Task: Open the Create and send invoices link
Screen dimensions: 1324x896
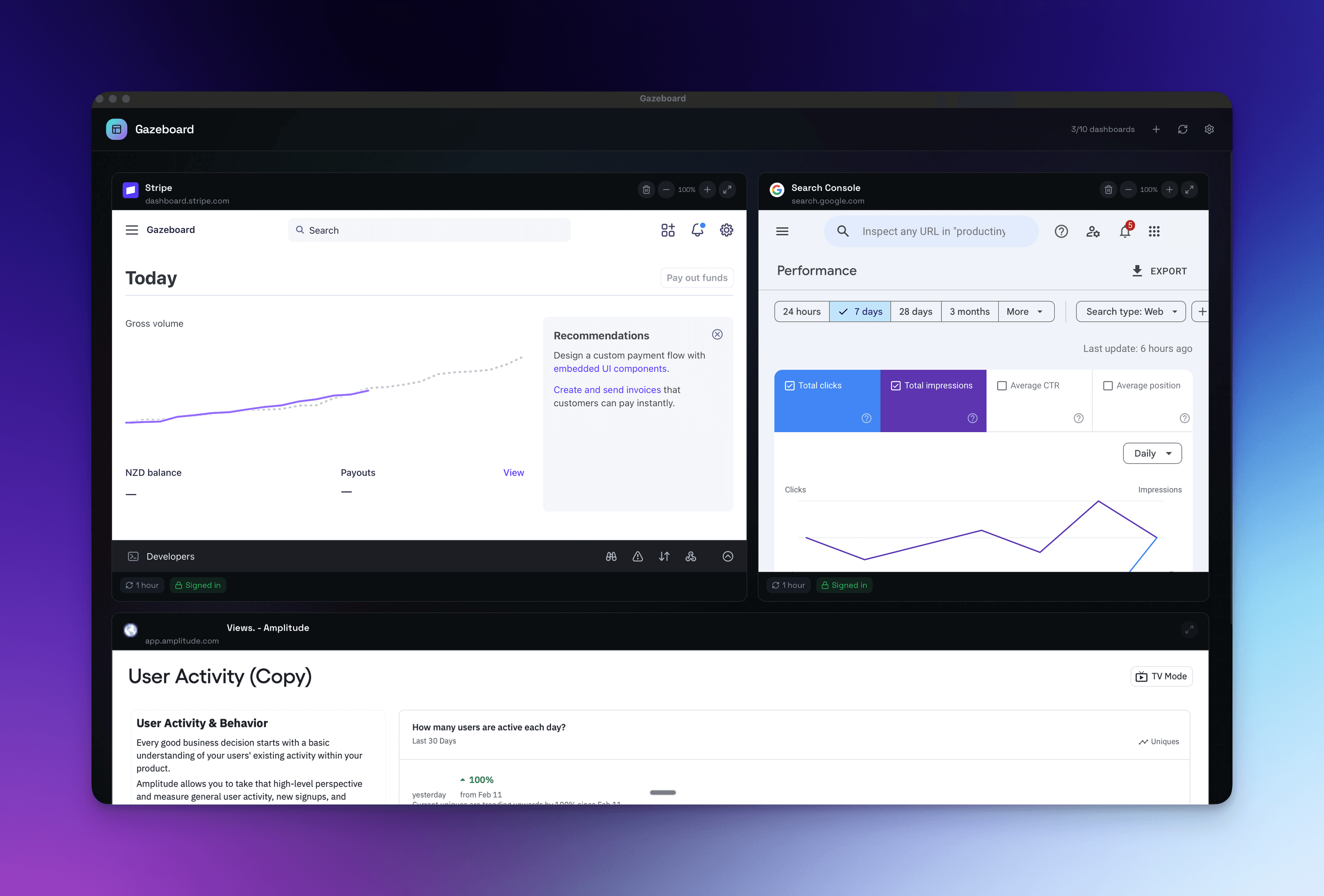Action: (x=607, y=389)
